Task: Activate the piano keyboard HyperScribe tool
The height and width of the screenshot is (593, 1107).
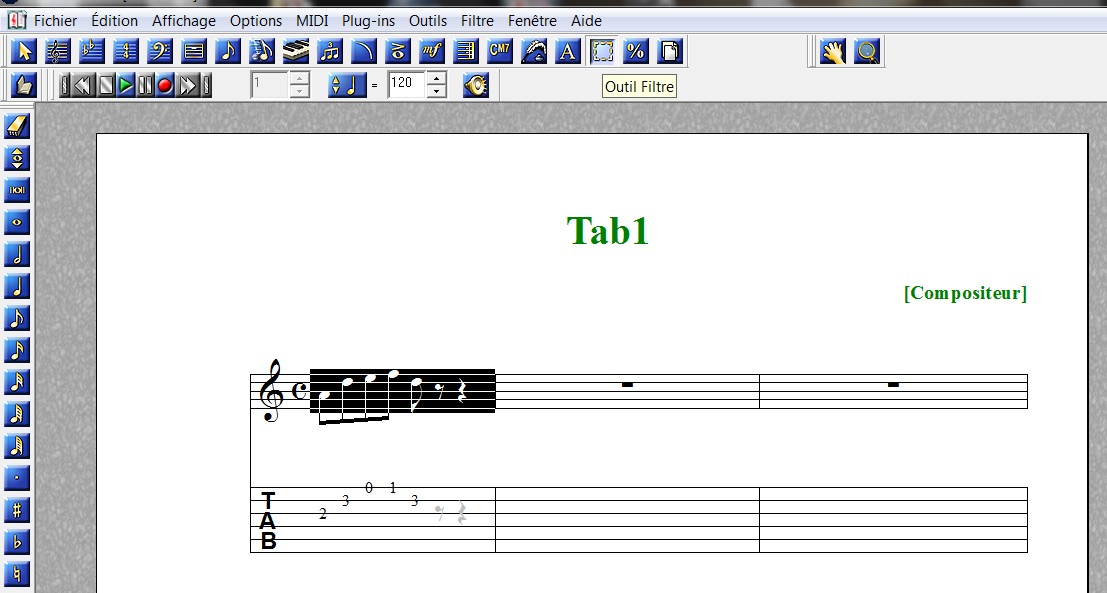Action: (x=295, y=51)
